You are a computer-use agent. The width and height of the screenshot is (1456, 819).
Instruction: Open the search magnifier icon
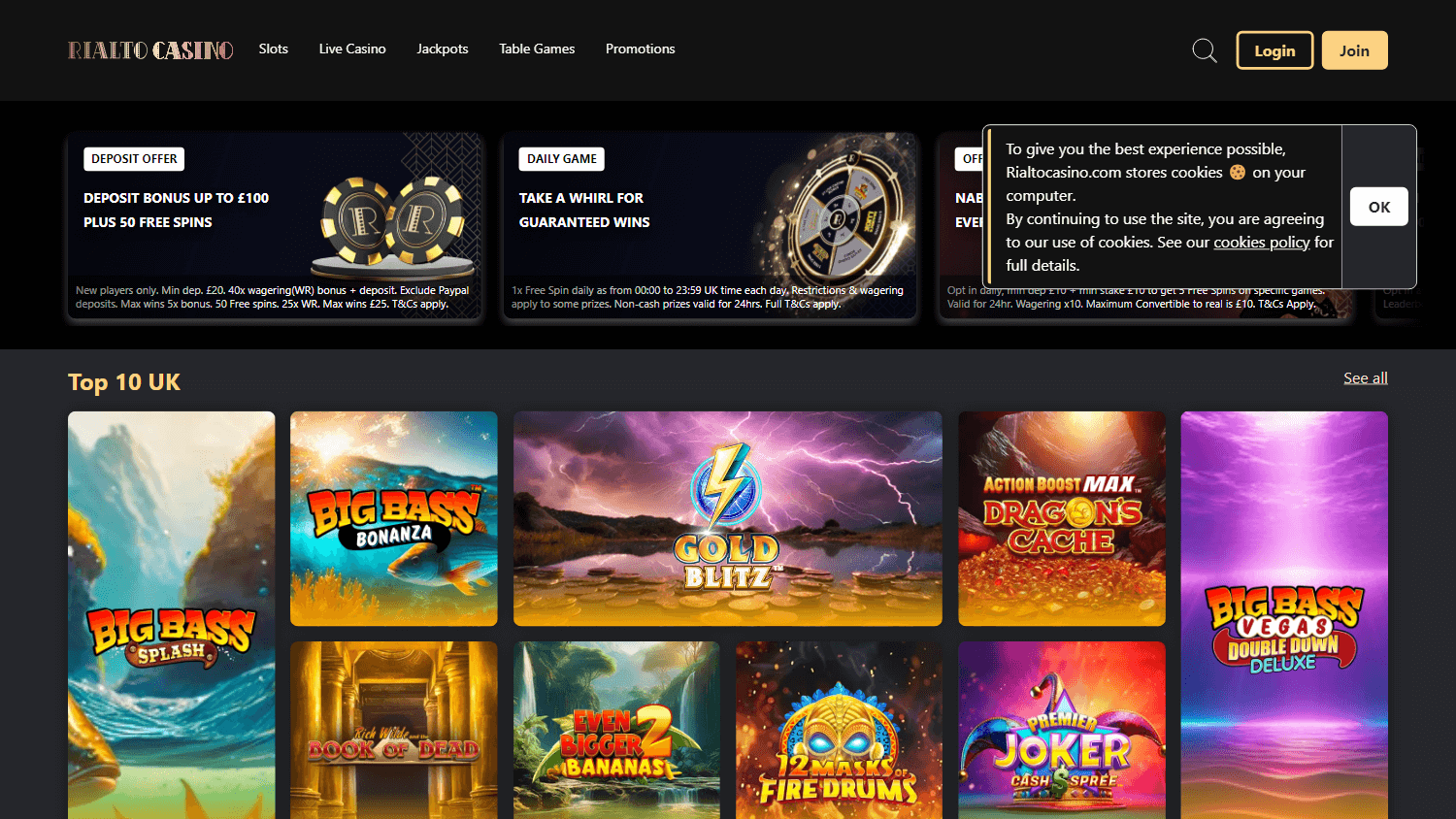coord(1205,50)
